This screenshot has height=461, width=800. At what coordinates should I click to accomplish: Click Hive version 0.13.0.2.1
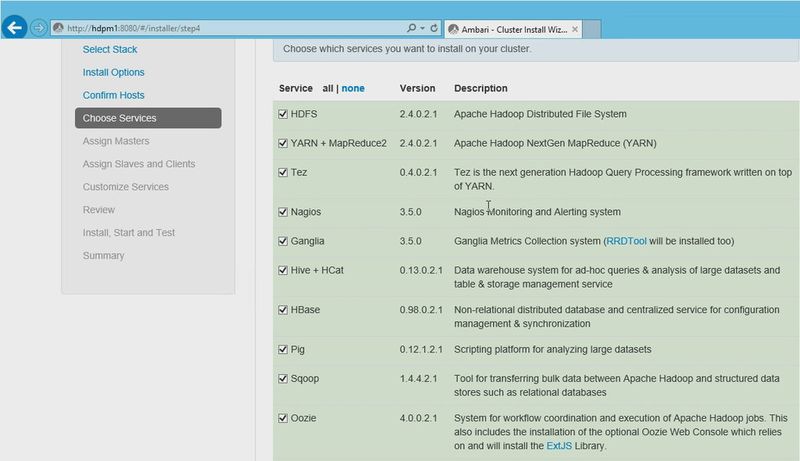click(x=421, y=270)
